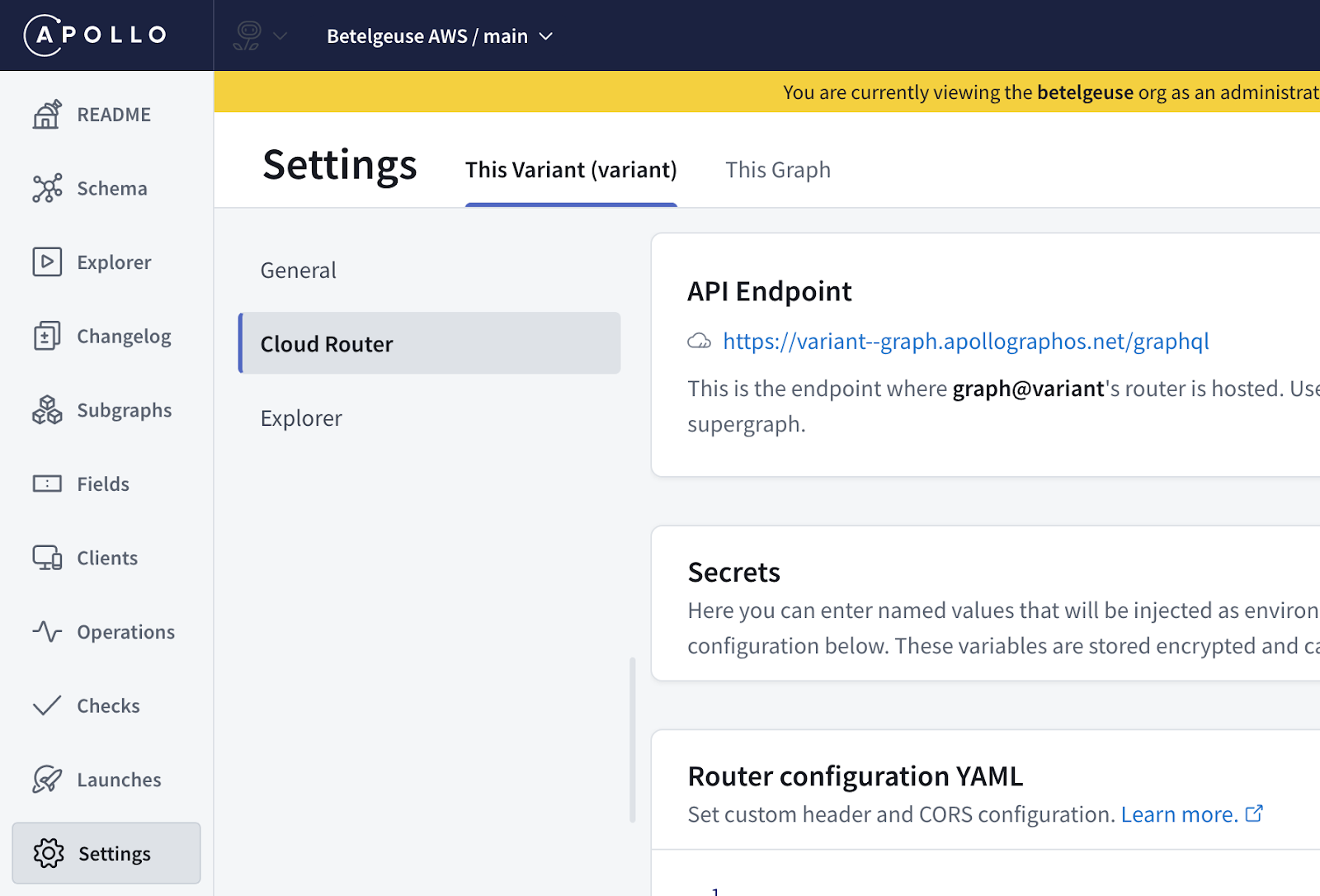Viewport: 1320px width, 896px height.
Task: Click the yellow administrator notice banner
Action: [x=767, y=92]
